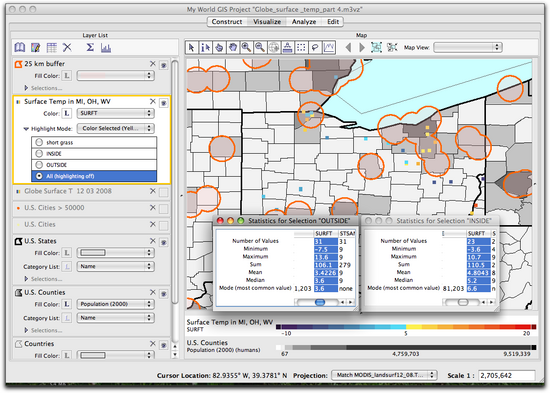
Task: Select the pointing-hand link tool
Action: (219, 47)
